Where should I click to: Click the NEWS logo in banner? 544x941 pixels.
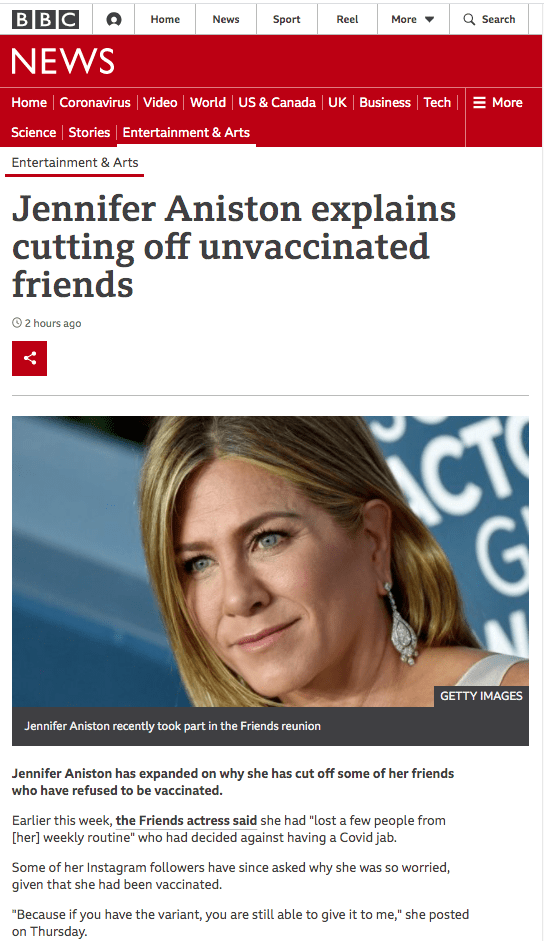click(x=62, y=61)
